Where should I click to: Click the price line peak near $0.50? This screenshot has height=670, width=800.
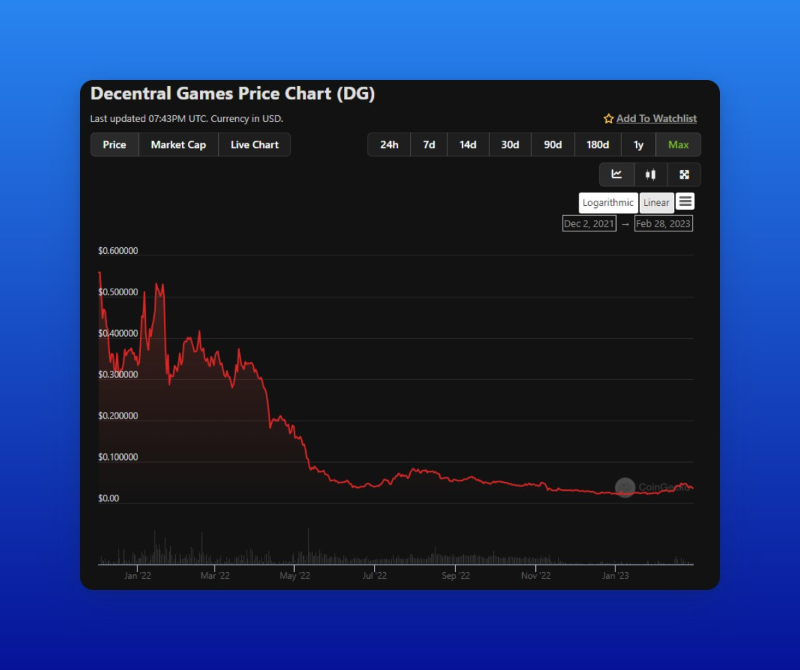coord(157,284)
